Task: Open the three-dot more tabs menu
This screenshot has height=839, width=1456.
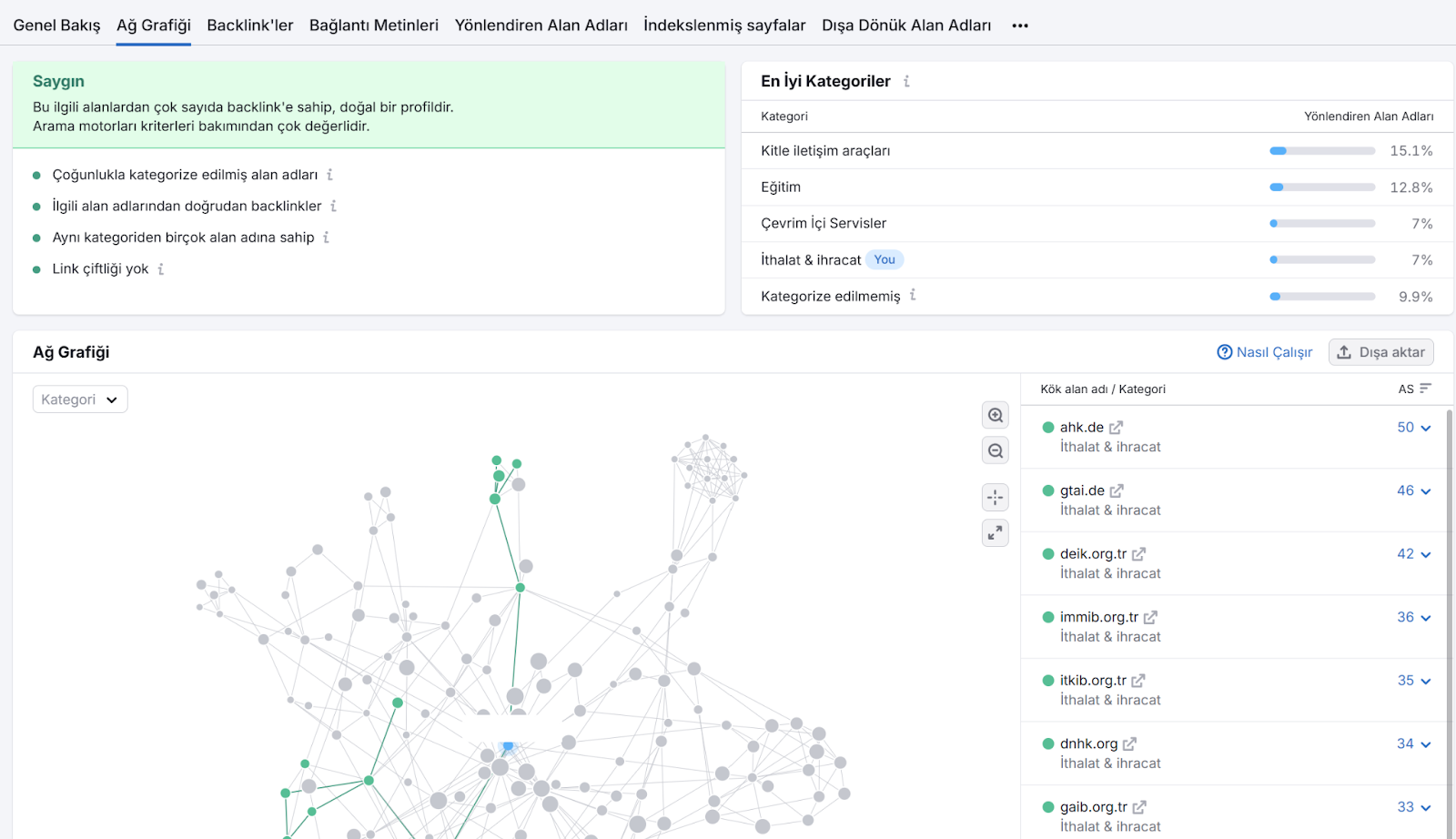Action: coord(1020,25)
